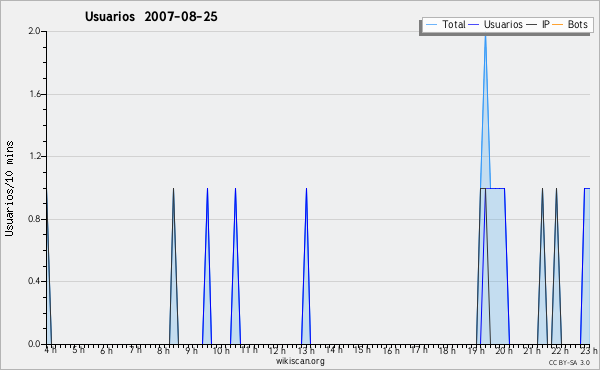Click the '7 h' x-axis label
This screenshot has height=370, width=600.
click(x=135, y=350)
